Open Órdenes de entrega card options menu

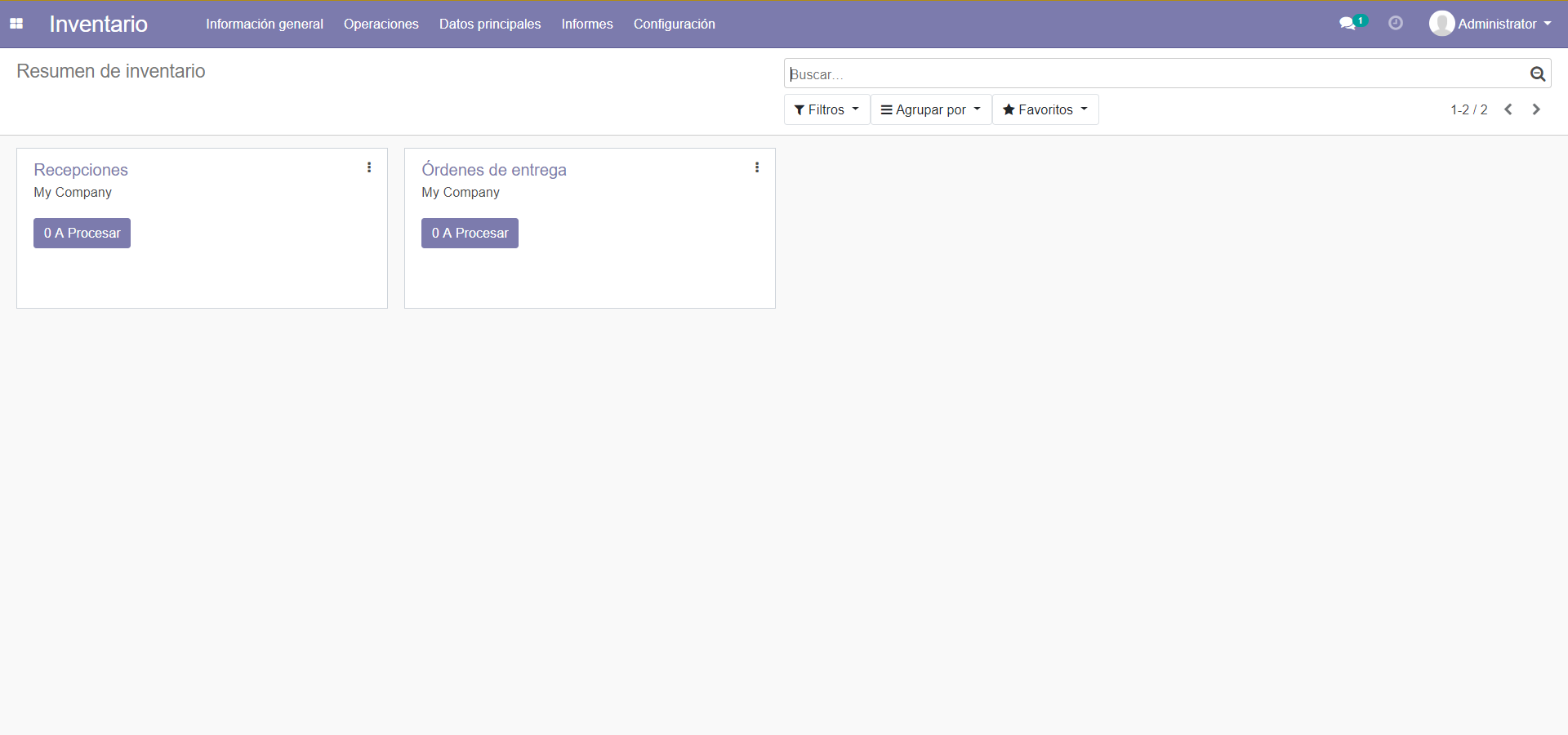click(757, 167)
